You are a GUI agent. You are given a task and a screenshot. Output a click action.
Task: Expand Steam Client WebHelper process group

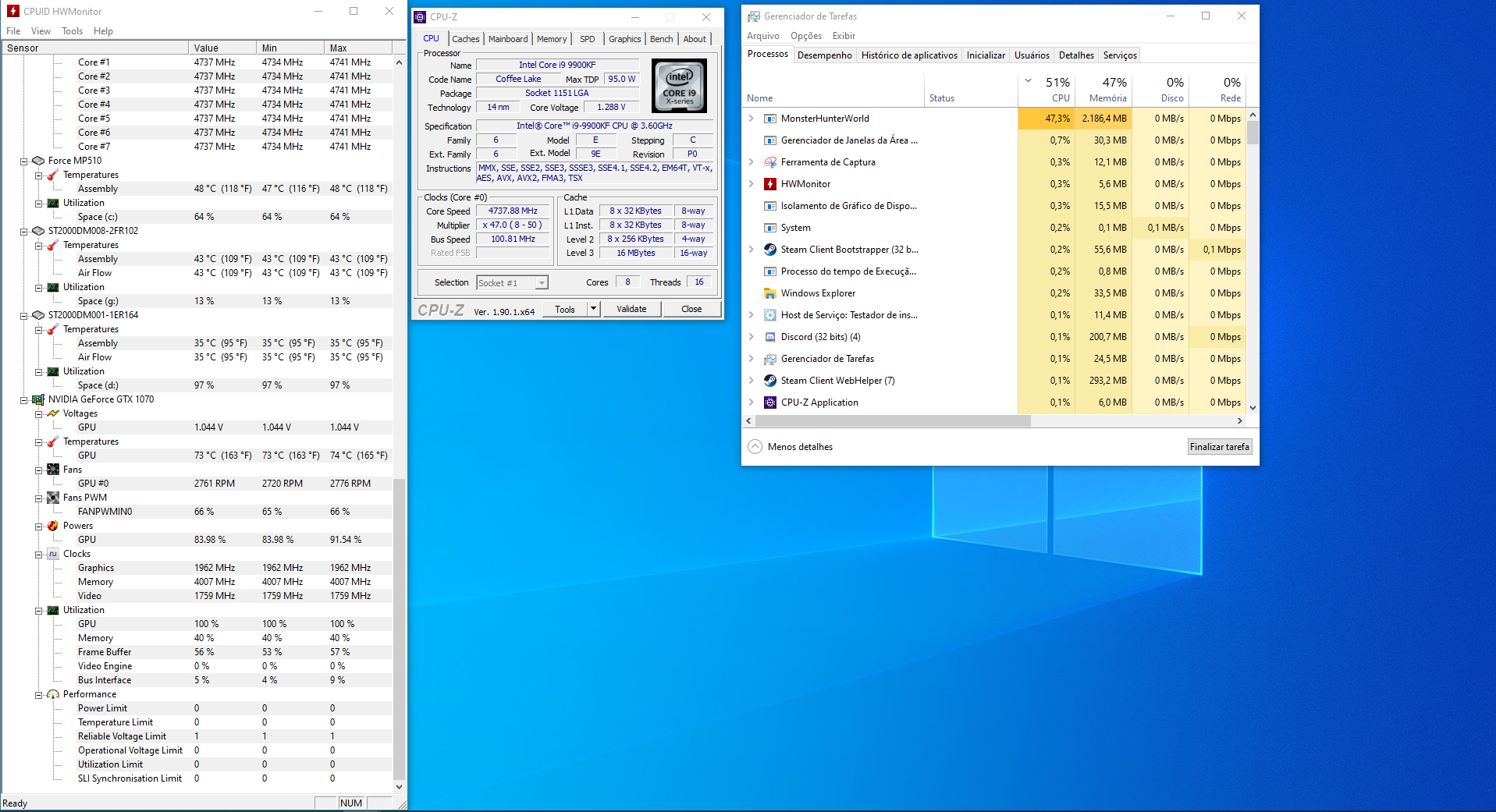[x=752, y=381]
